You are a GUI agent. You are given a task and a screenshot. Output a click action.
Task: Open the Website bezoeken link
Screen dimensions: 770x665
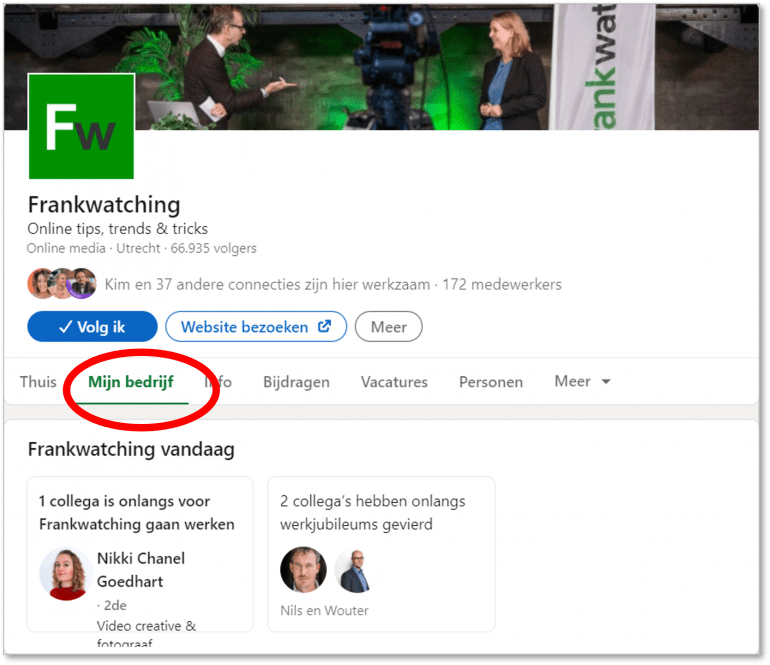pos(256,327)
